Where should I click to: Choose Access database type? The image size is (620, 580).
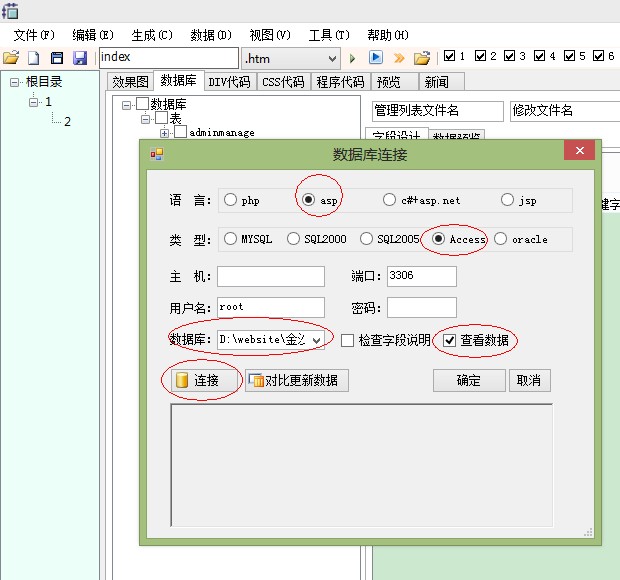(438, 238)
